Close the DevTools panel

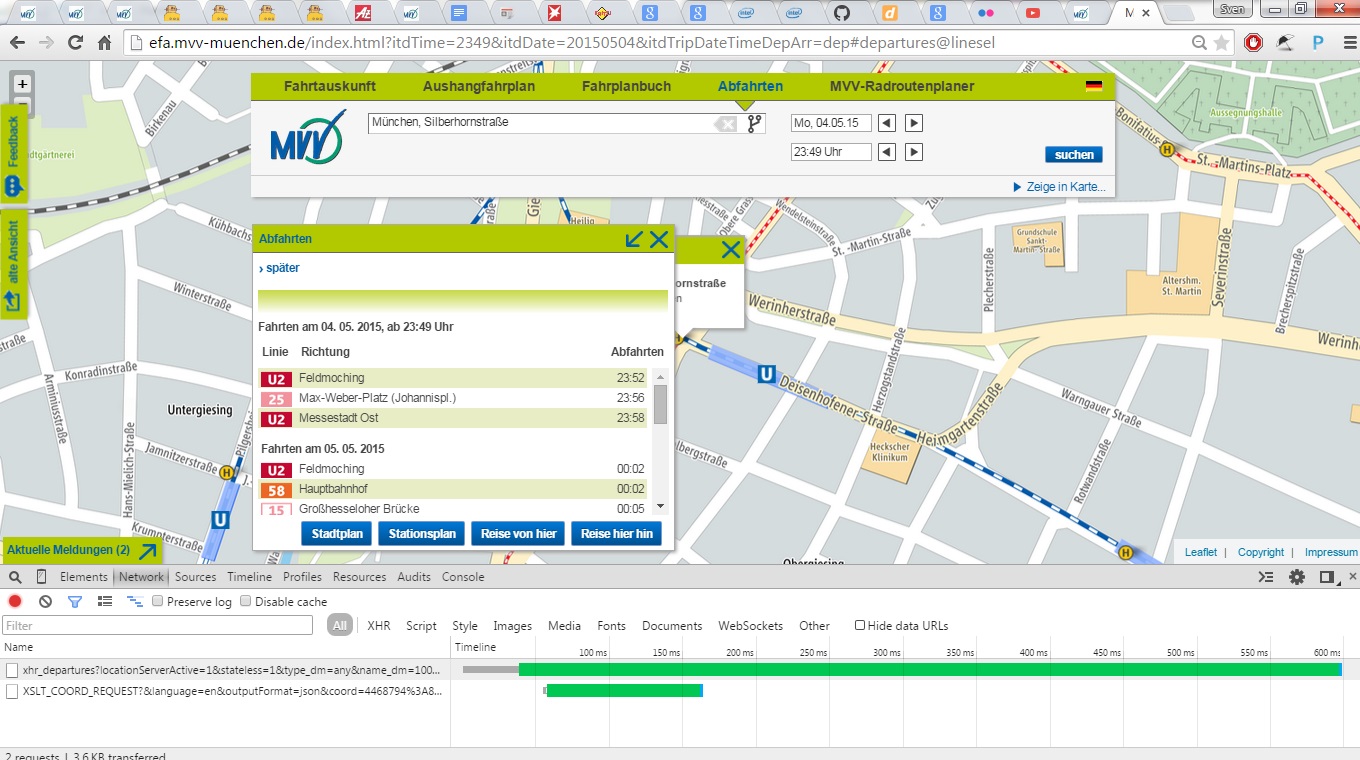tap(1353, 577)
